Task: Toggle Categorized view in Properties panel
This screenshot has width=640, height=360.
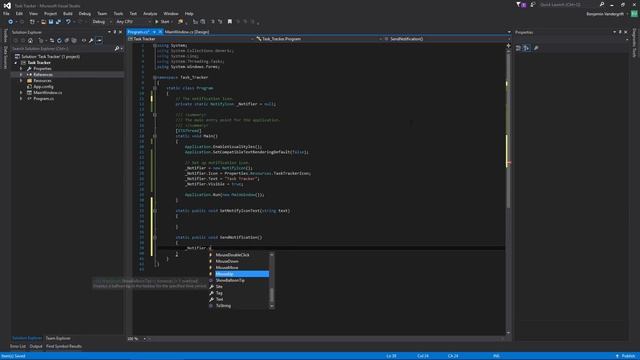Action: [518, 48]
